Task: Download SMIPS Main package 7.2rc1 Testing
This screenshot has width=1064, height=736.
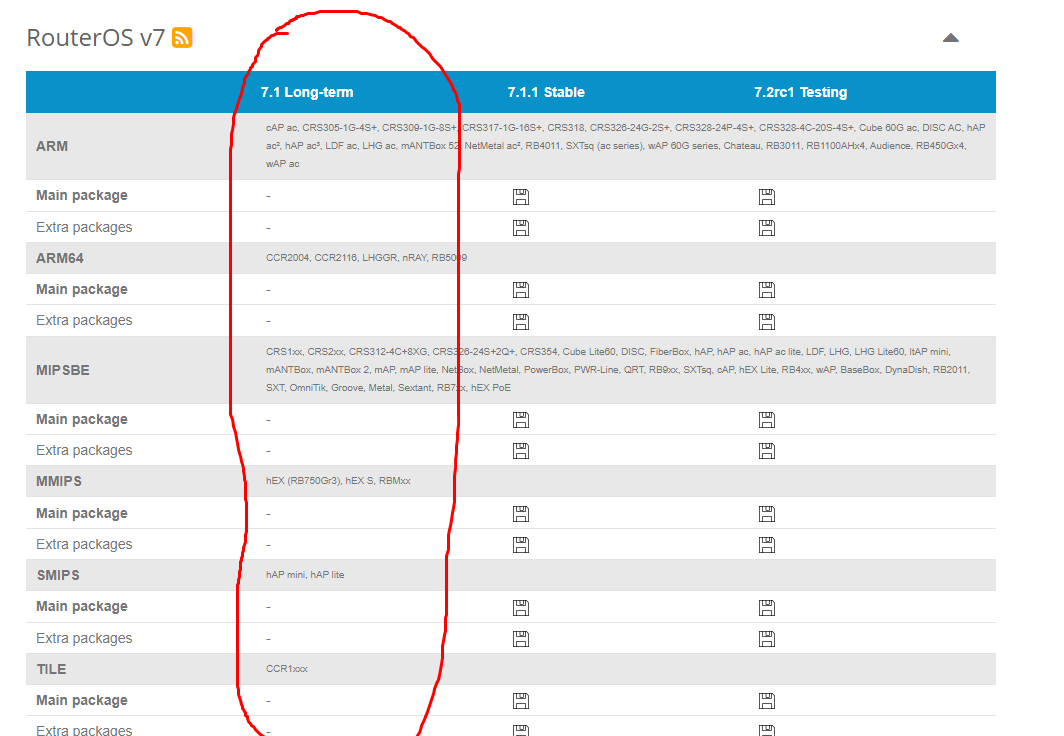Action: pyautogui.click(x=767, y=608)
